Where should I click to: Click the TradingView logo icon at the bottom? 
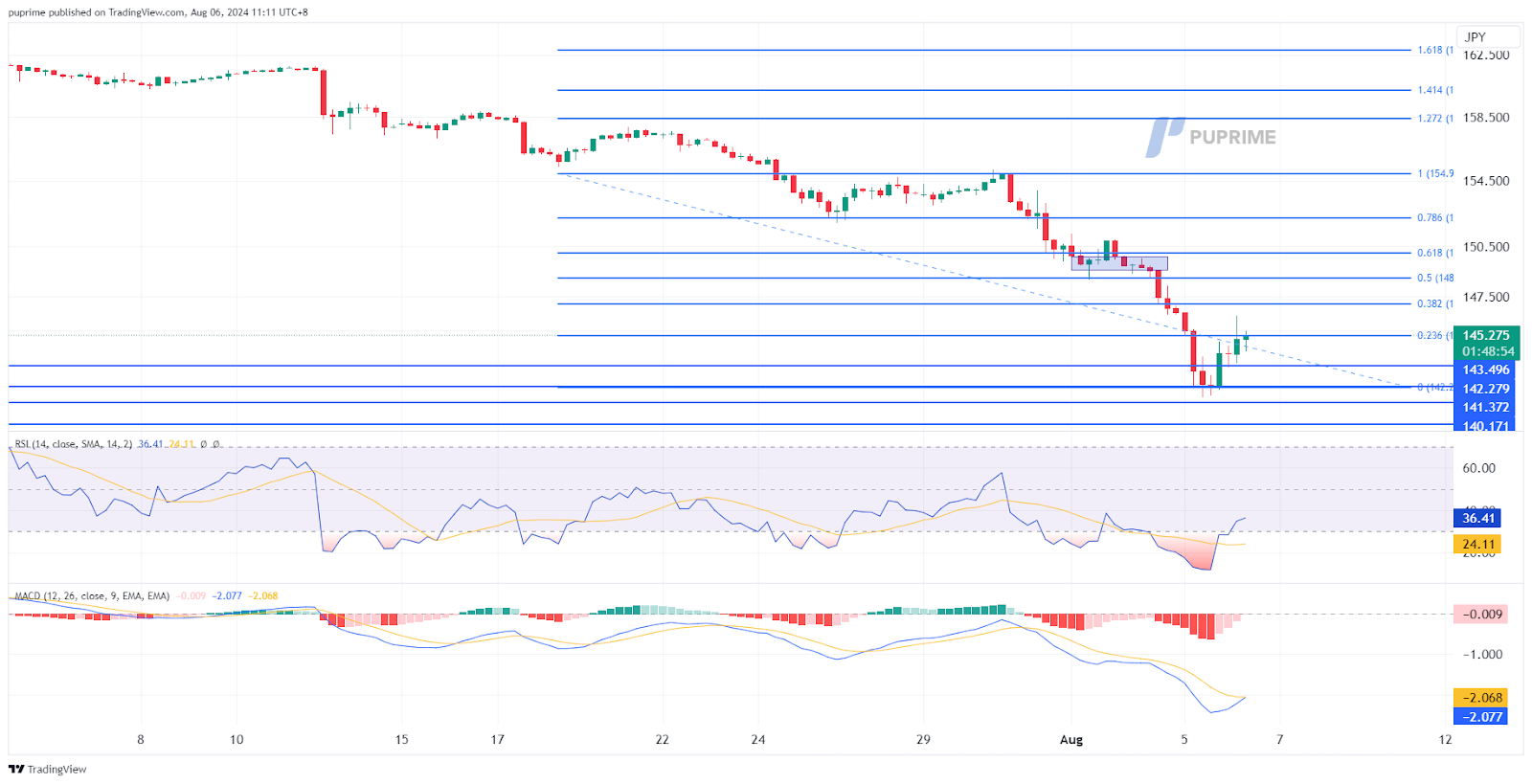coord(16,769)
